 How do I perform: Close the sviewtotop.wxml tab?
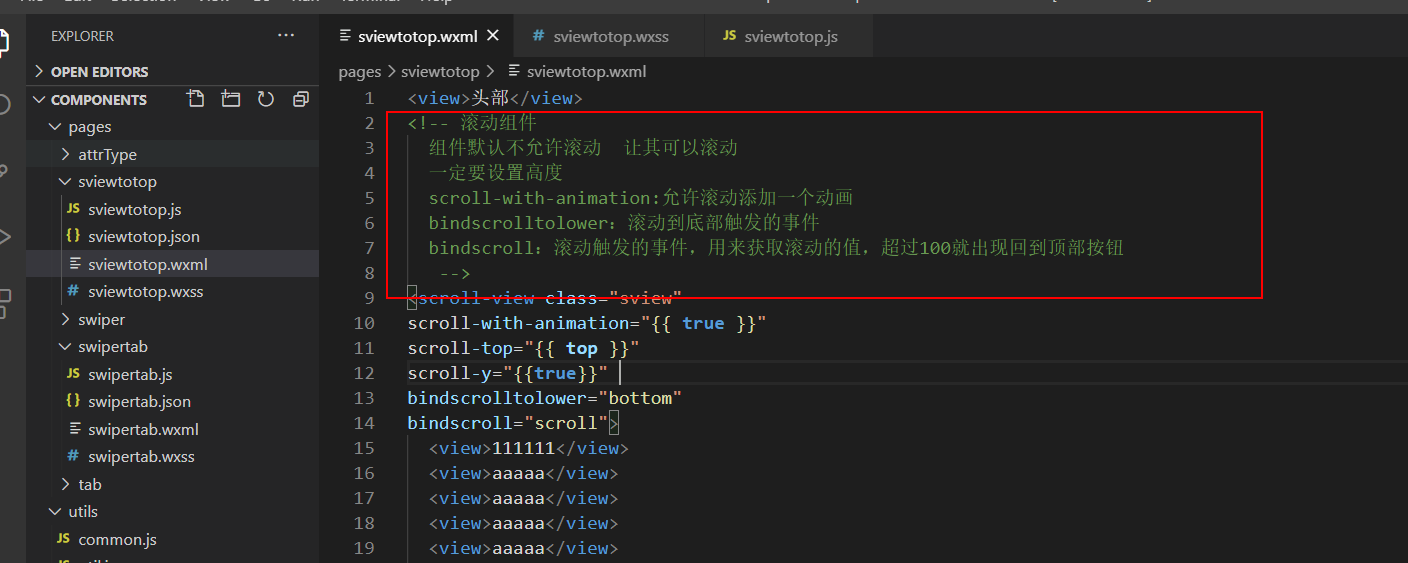coord(493,36)
